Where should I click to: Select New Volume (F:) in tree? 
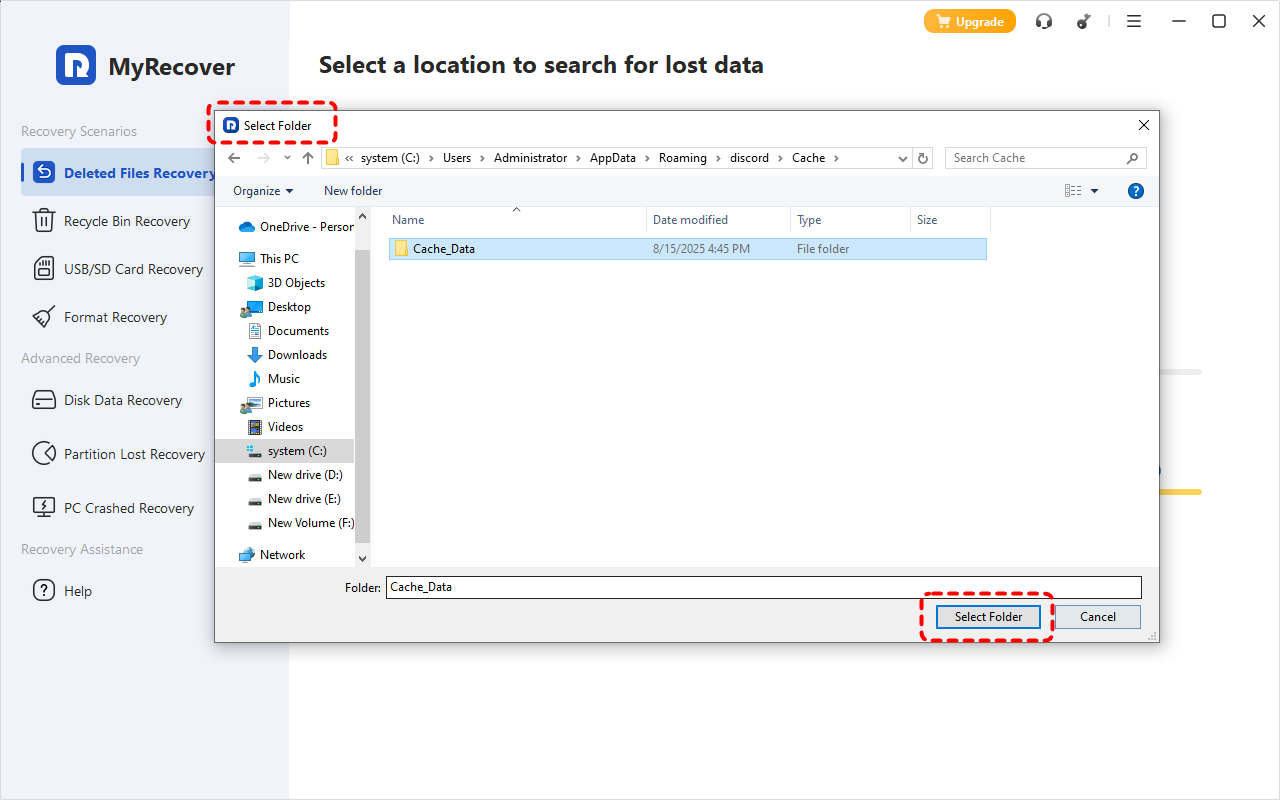(x=299, y=523)
